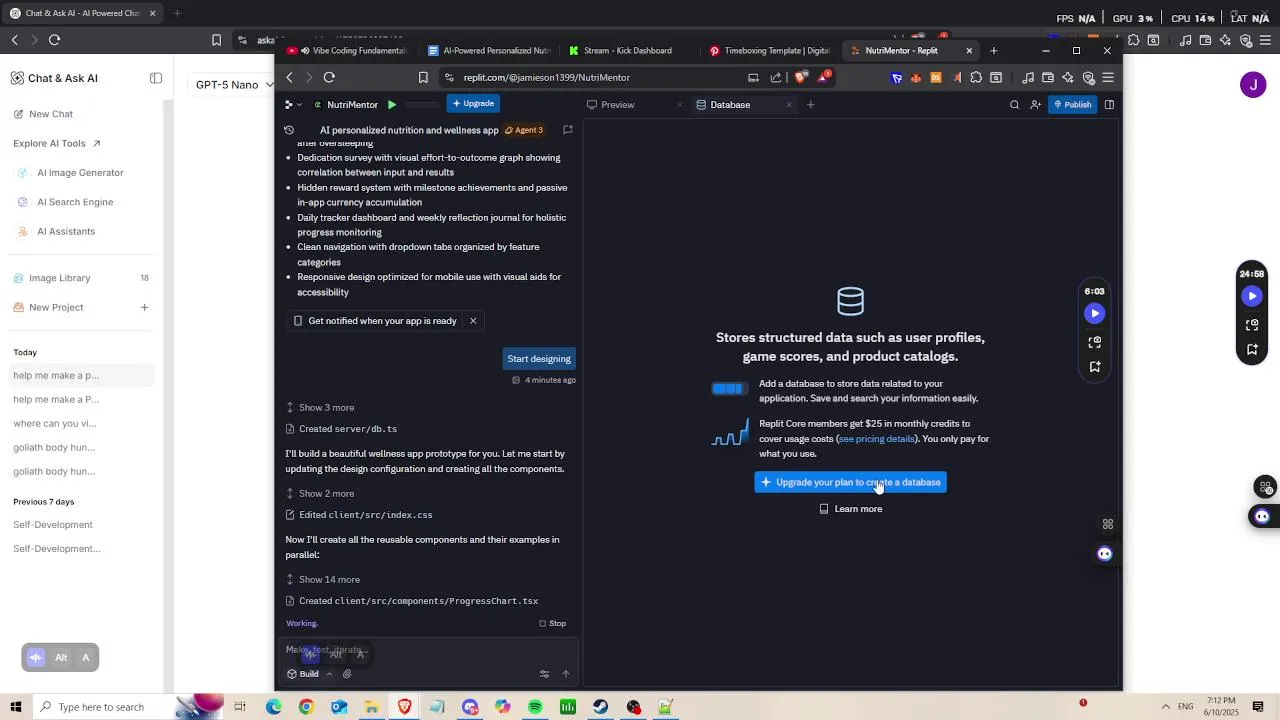Screen dimensions: 1280x720
Task: Open Created server/db.ts entry
Action: tap(341, 429)
